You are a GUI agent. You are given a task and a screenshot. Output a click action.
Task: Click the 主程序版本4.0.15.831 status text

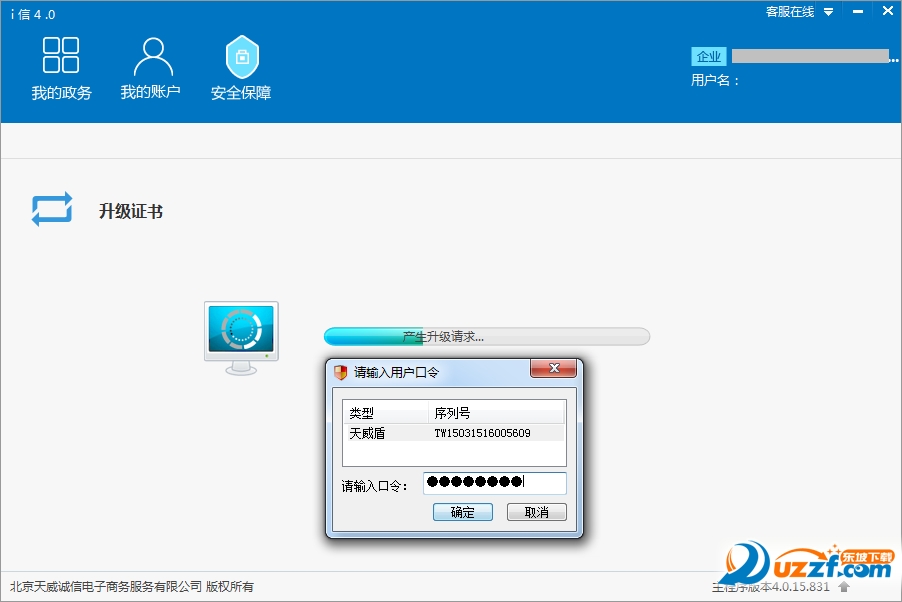click(771, 586)
